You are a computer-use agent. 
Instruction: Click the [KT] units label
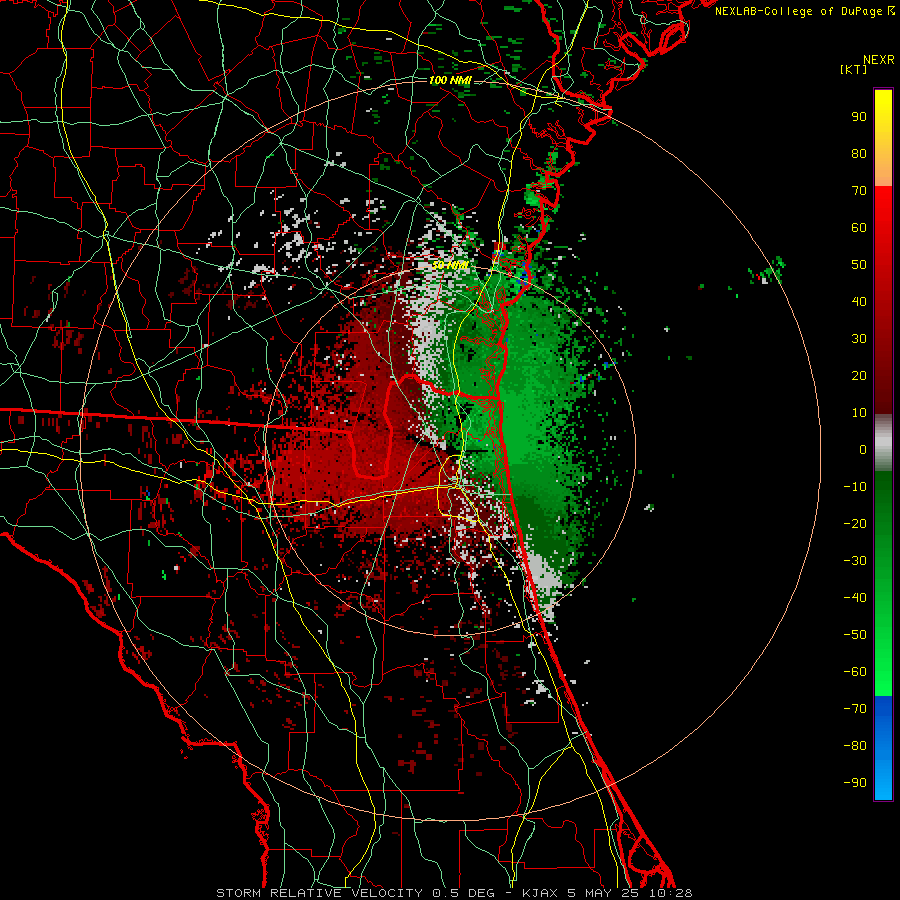853,69
